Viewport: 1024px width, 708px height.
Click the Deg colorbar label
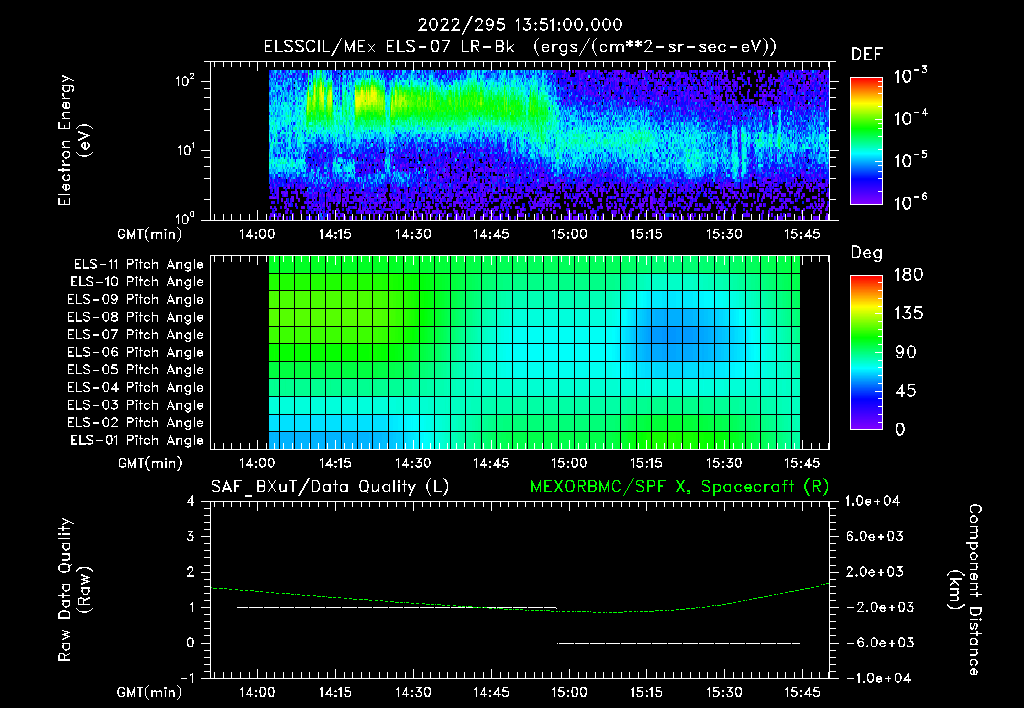(867, 253)
